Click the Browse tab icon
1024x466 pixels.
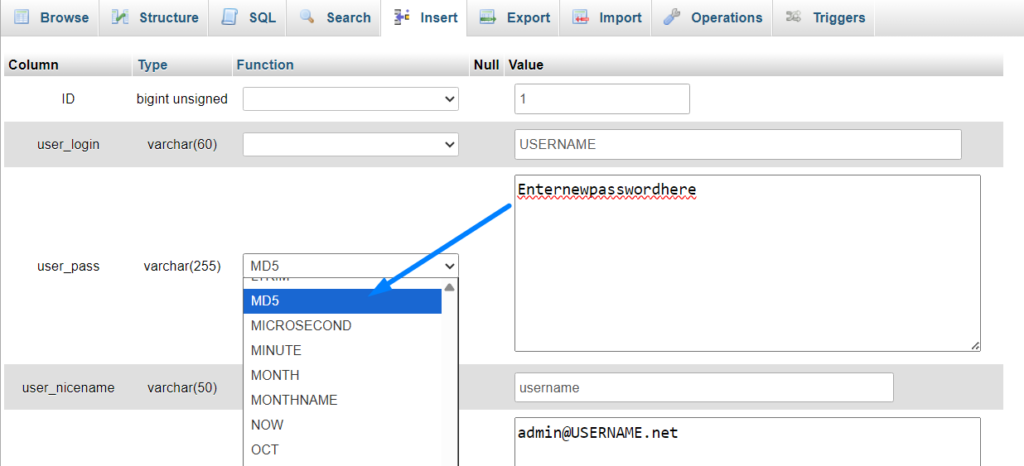click(x=22, y=17)
